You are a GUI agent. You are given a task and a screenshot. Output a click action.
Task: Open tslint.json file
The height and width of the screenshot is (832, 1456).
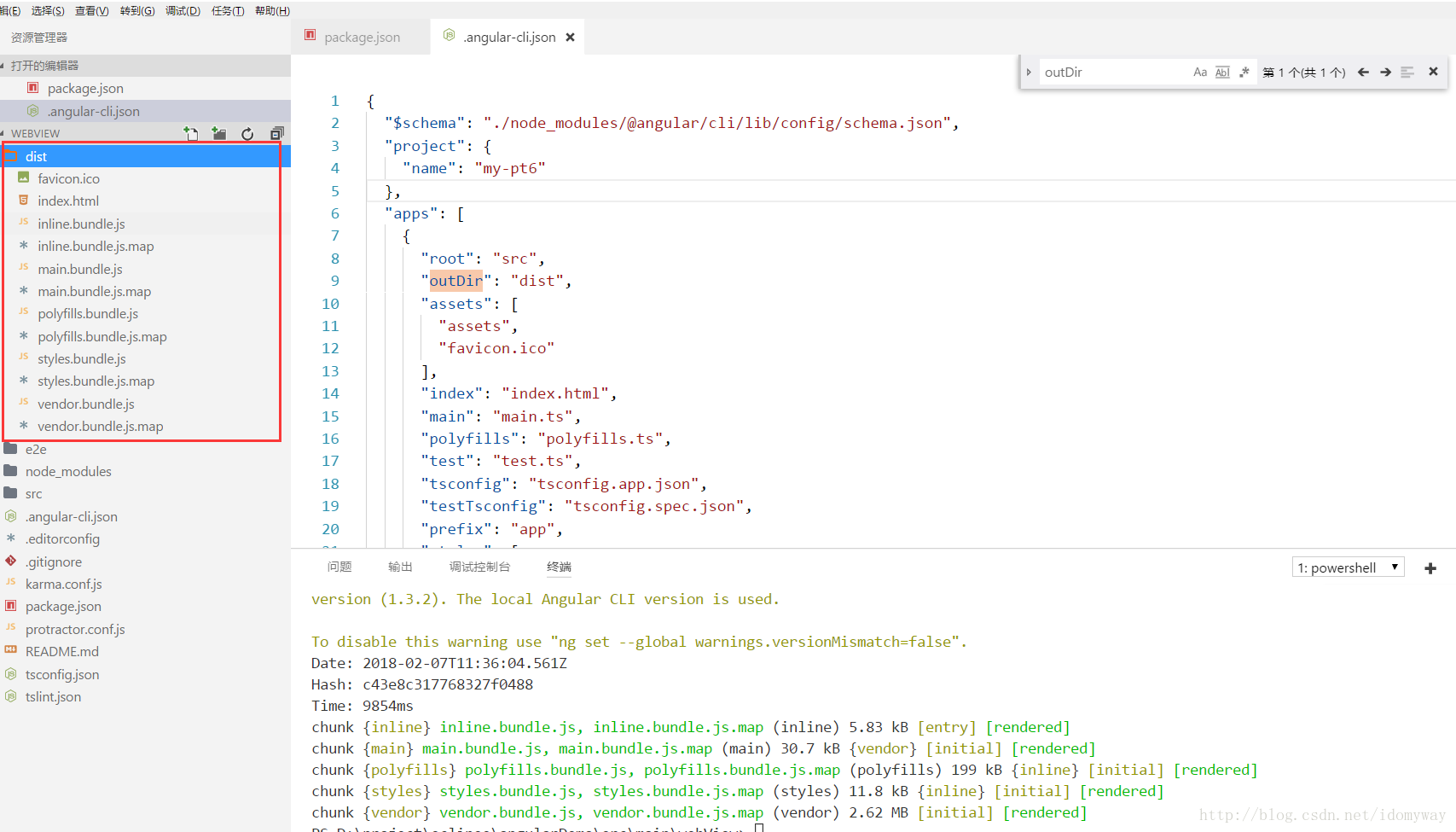145,696
